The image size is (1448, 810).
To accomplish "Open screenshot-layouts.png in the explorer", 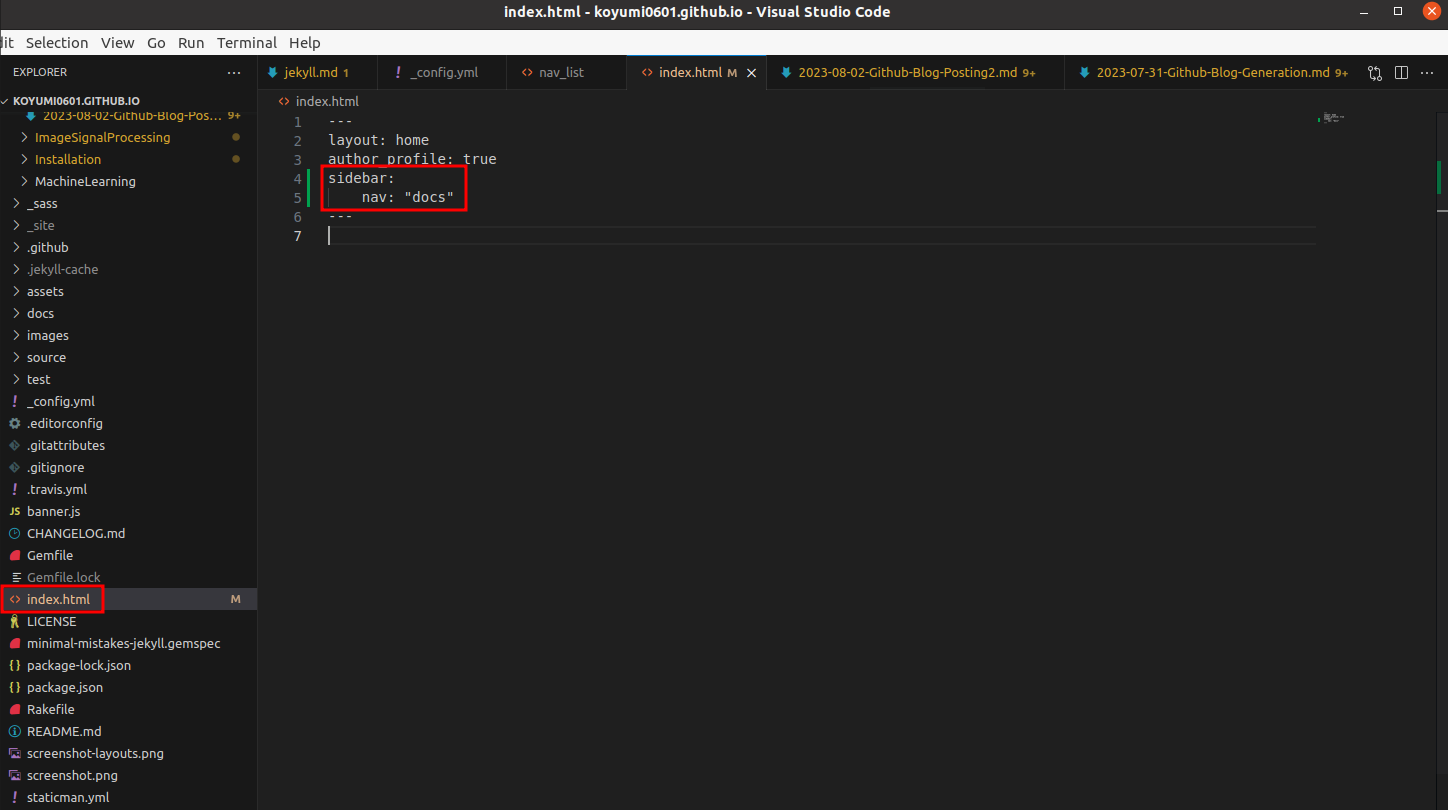I will tap(128, 753).
